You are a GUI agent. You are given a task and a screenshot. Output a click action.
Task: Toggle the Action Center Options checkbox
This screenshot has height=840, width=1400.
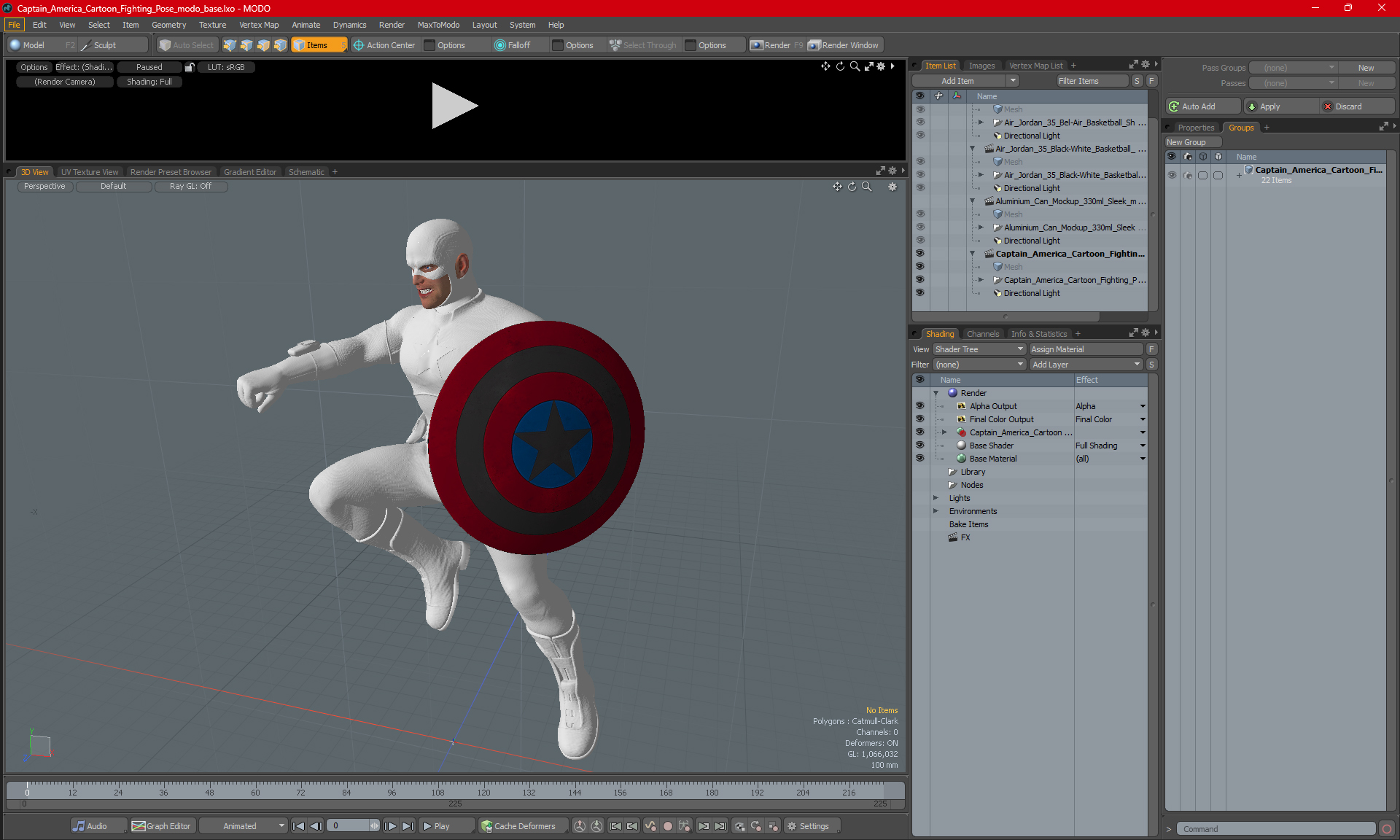pos(429,45)
